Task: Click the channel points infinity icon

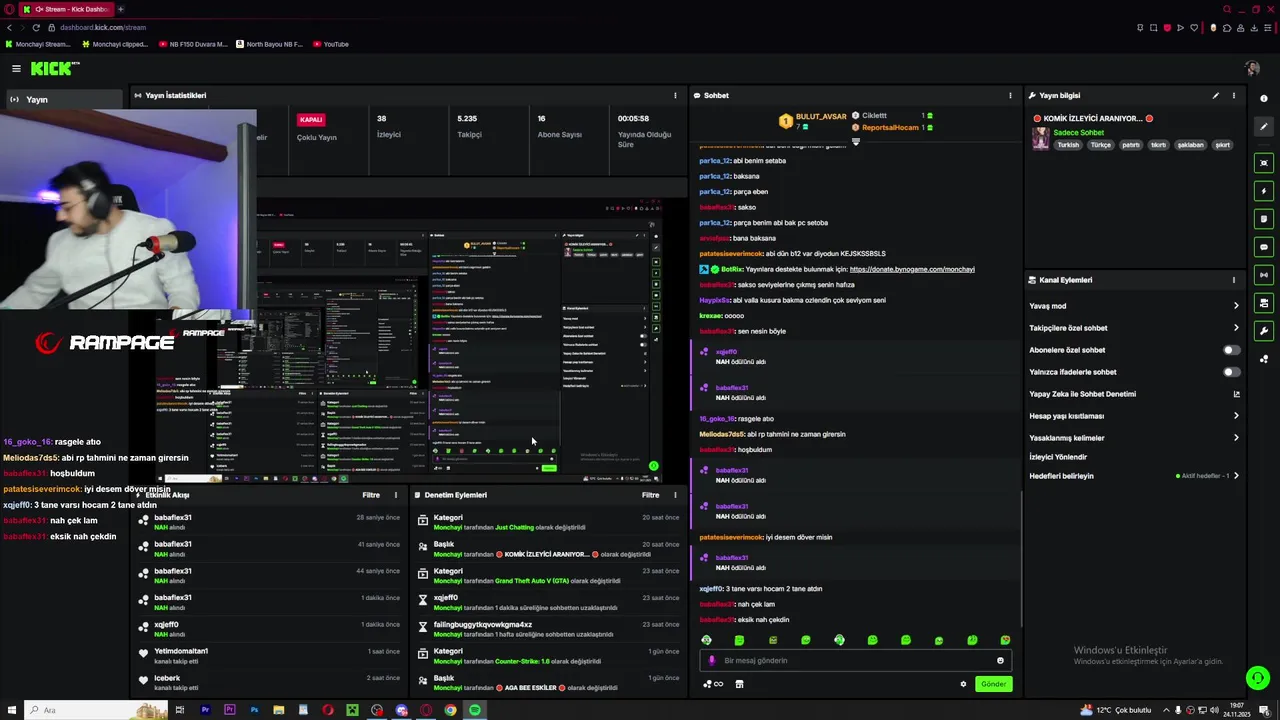Action: [713, 684]
